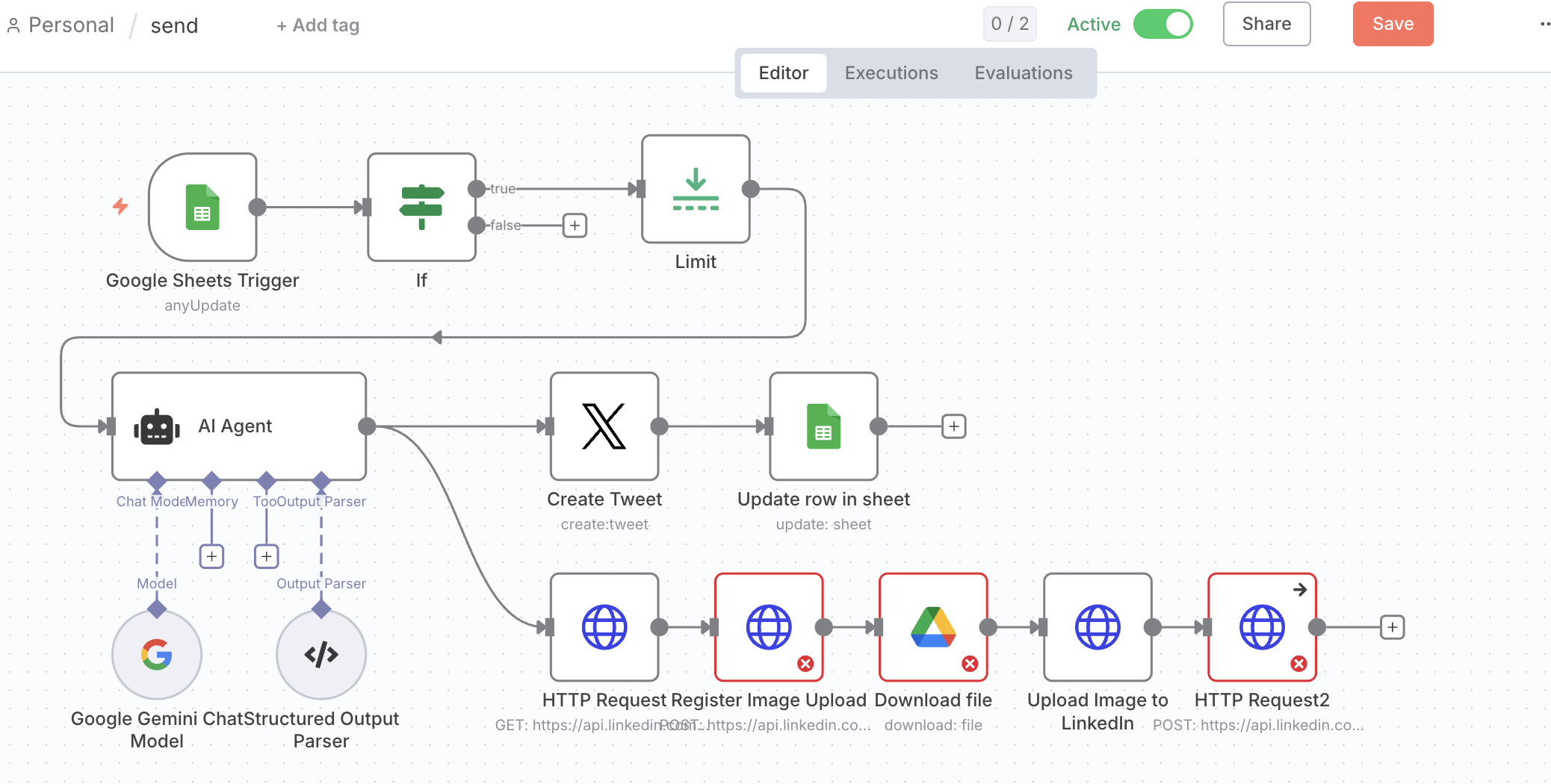Open the Limit node
The width and height of the screenshot is (1551, 784).
pos(696,189)
